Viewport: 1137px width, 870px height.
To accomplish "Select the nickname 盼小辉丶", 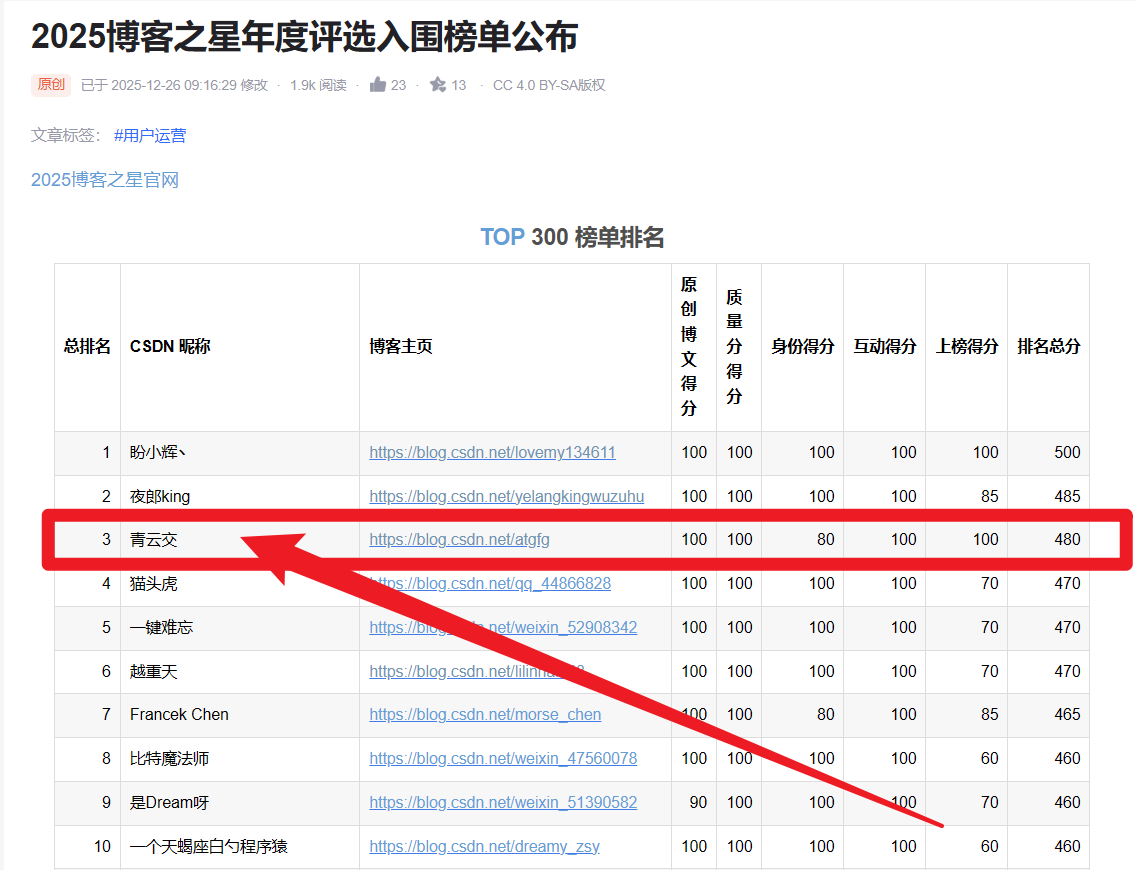I will point(158,452).
